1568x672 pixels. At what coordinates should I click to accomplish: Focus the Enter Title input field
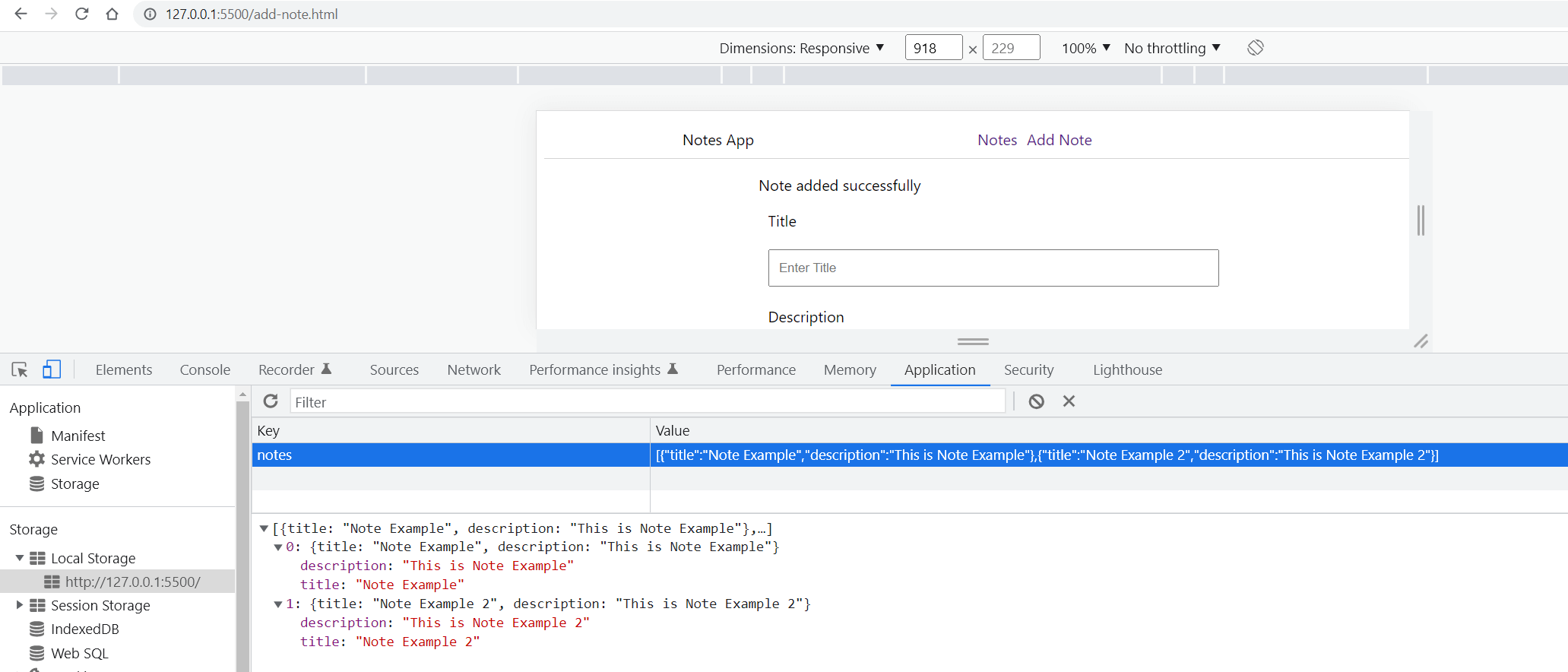click(993, 268)
